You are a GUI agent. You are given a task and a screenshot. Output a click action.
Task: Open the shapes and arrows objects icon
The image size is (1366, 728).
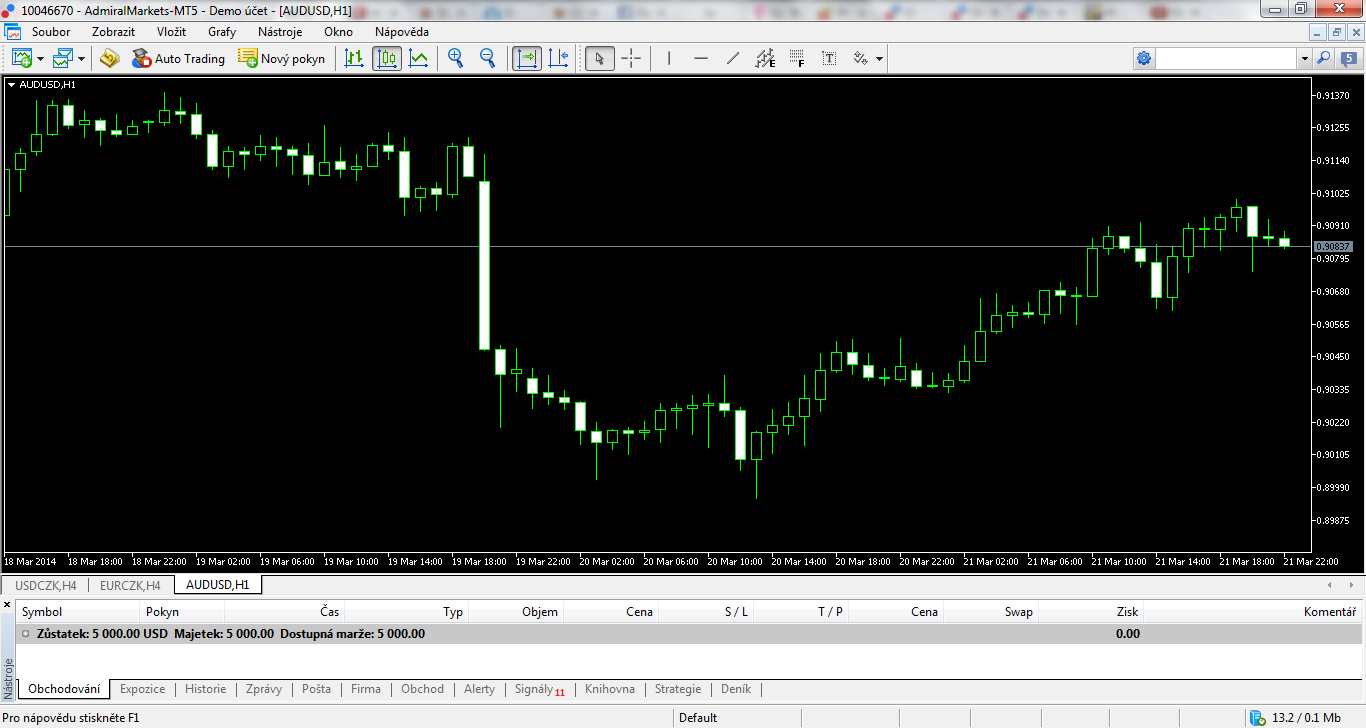click(x=860, y=58)
